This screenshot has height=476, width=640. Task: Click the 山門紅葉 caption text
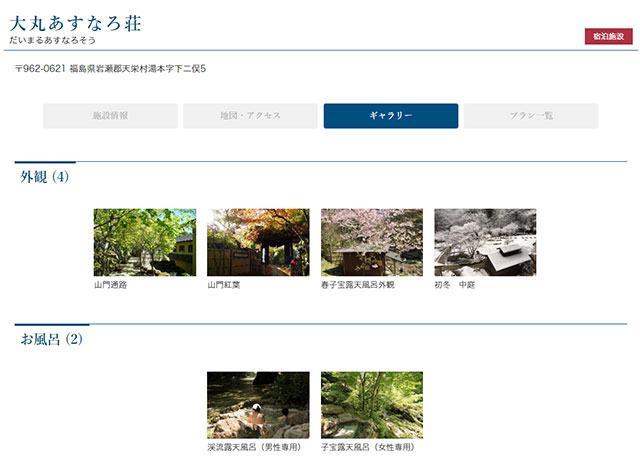tap(224, 285)
